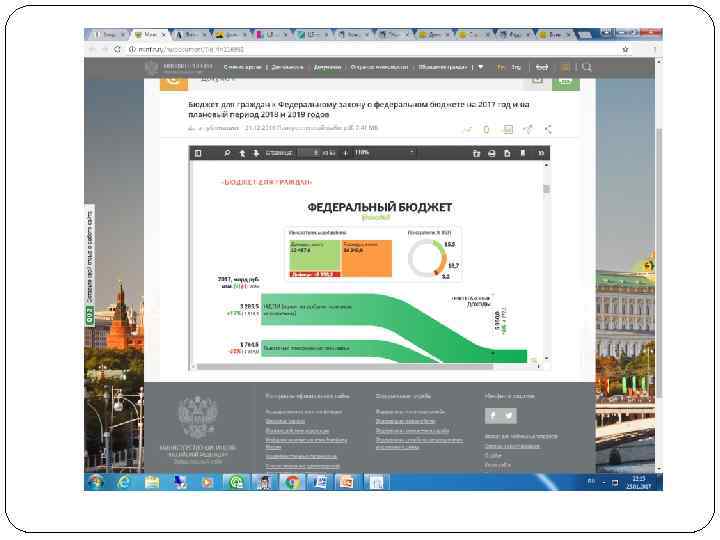Screen dimensions: 720x540
Task: Download the PDF from viewer toolbar
Action: point(507,153)
